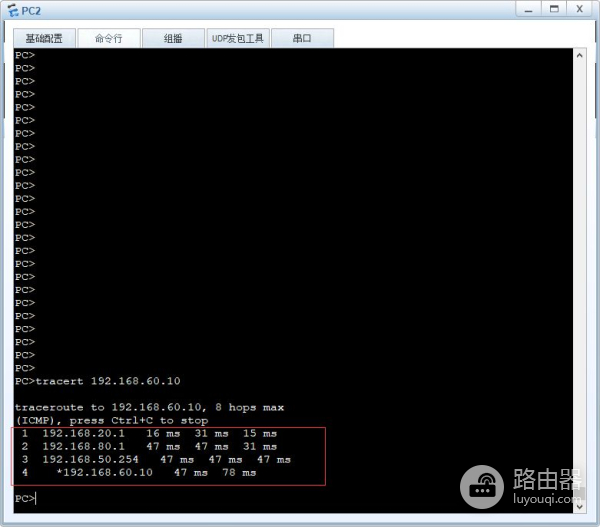Click the scrollbar down arrow
Image resolution: width=600 pixels, height=527 pixels.
[x=579, y=506]
